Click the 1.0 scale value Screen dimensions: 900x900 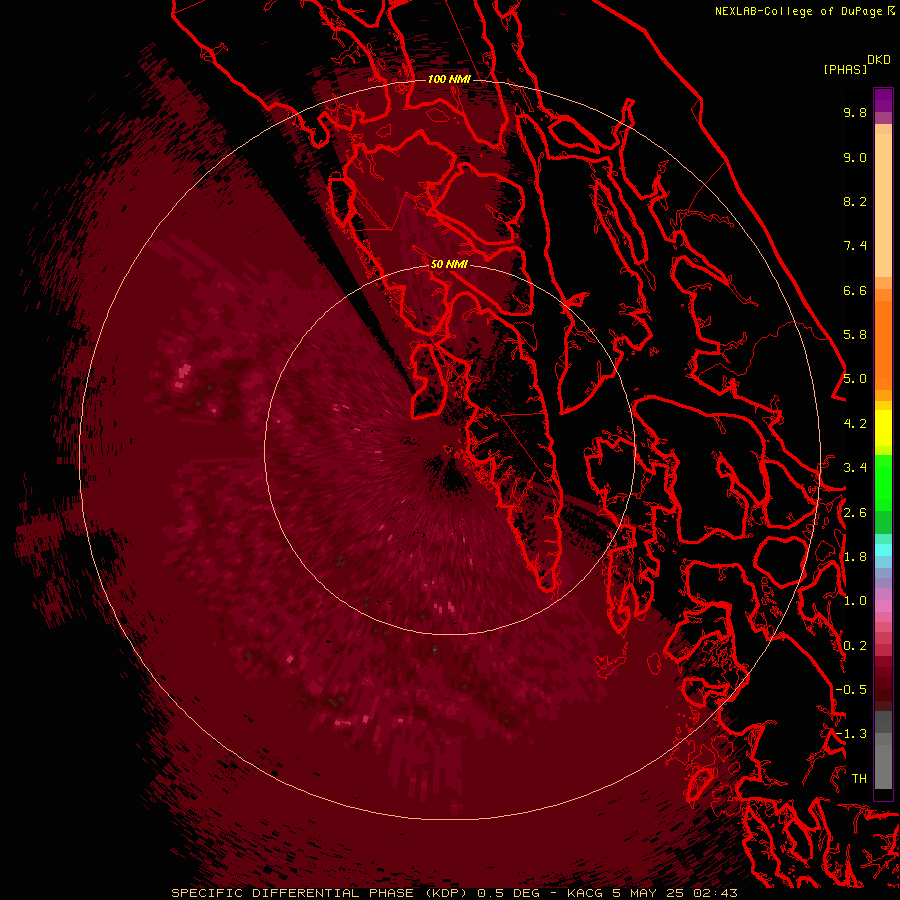[x=855, y=601]
